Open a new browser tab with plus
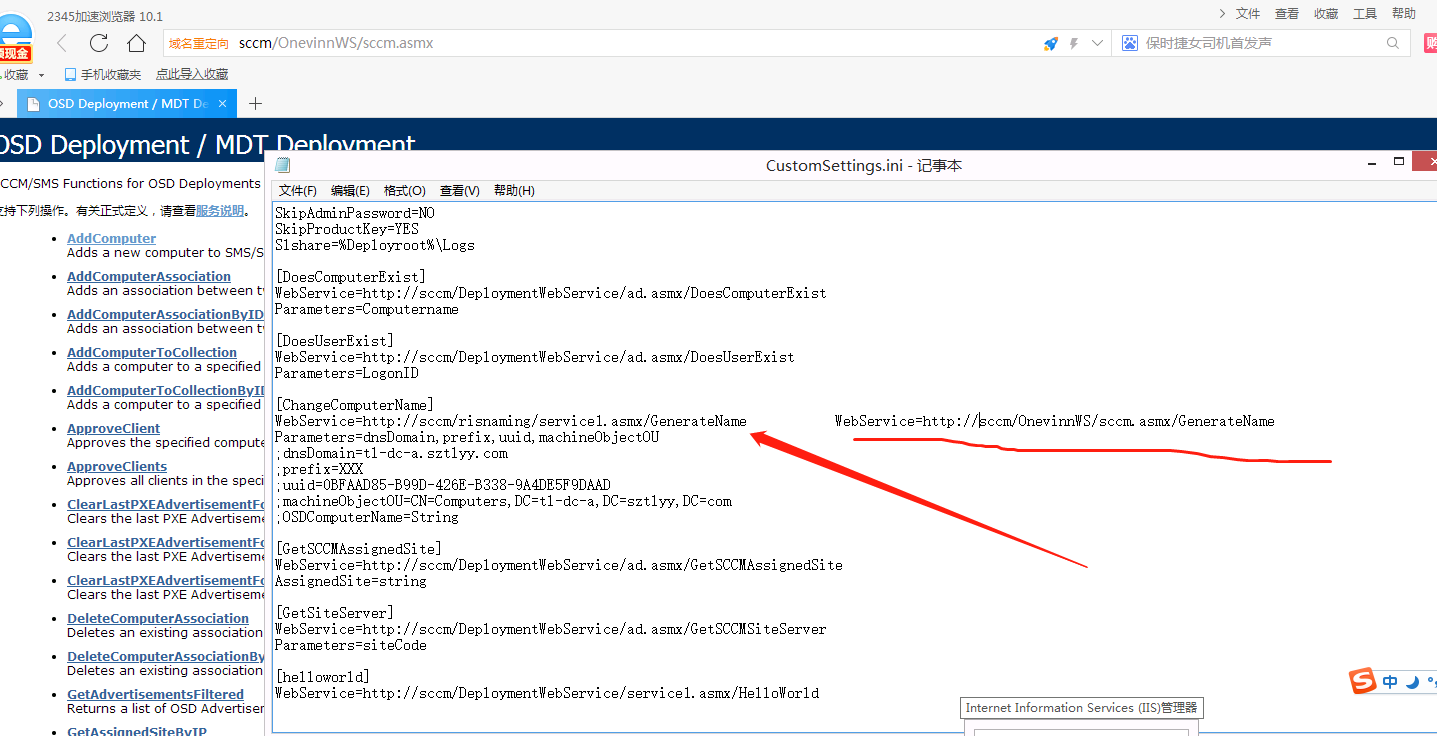The width and height of the screenshot is (1437, 736). pyautogui.click(x=255, y=103)
